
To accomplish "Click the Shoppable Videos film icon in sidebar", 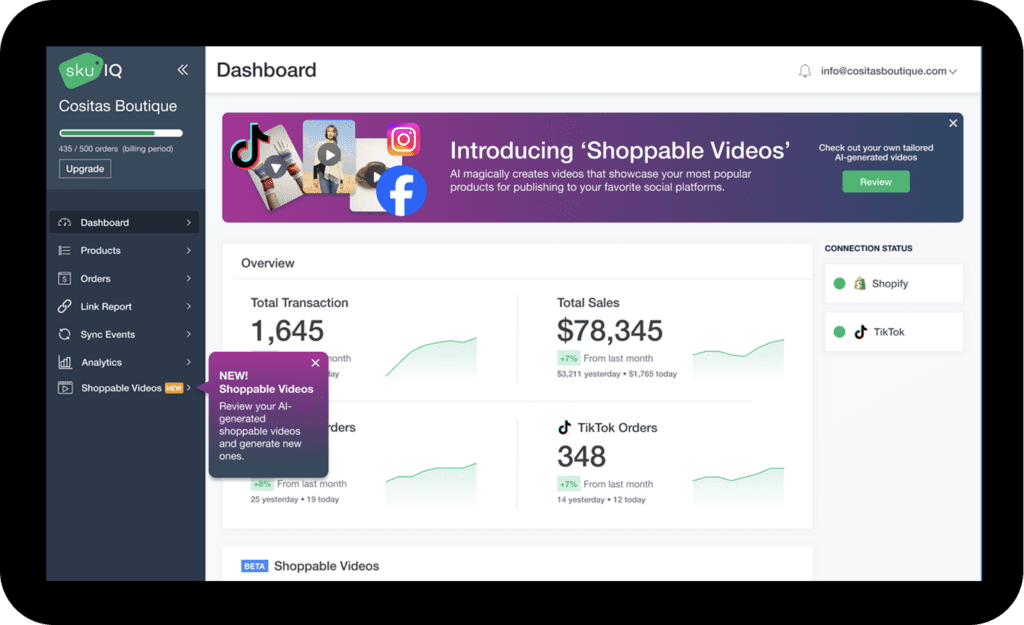I will pos(65,388).
